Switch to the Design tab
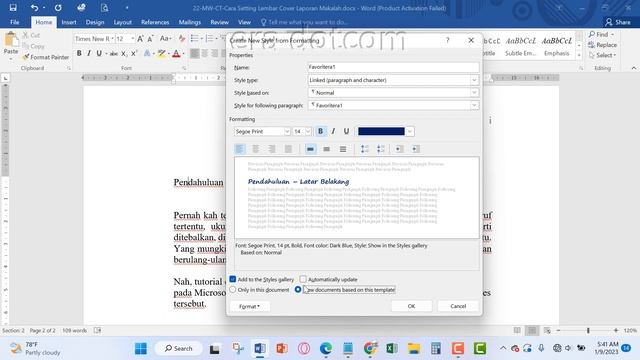The width and height of the screenshot is (640, 360). pos(95,22)
